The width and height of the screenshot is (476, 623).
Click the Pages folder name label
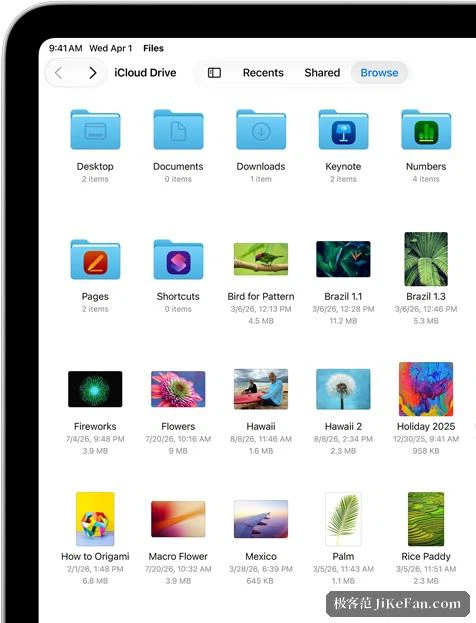95,296
